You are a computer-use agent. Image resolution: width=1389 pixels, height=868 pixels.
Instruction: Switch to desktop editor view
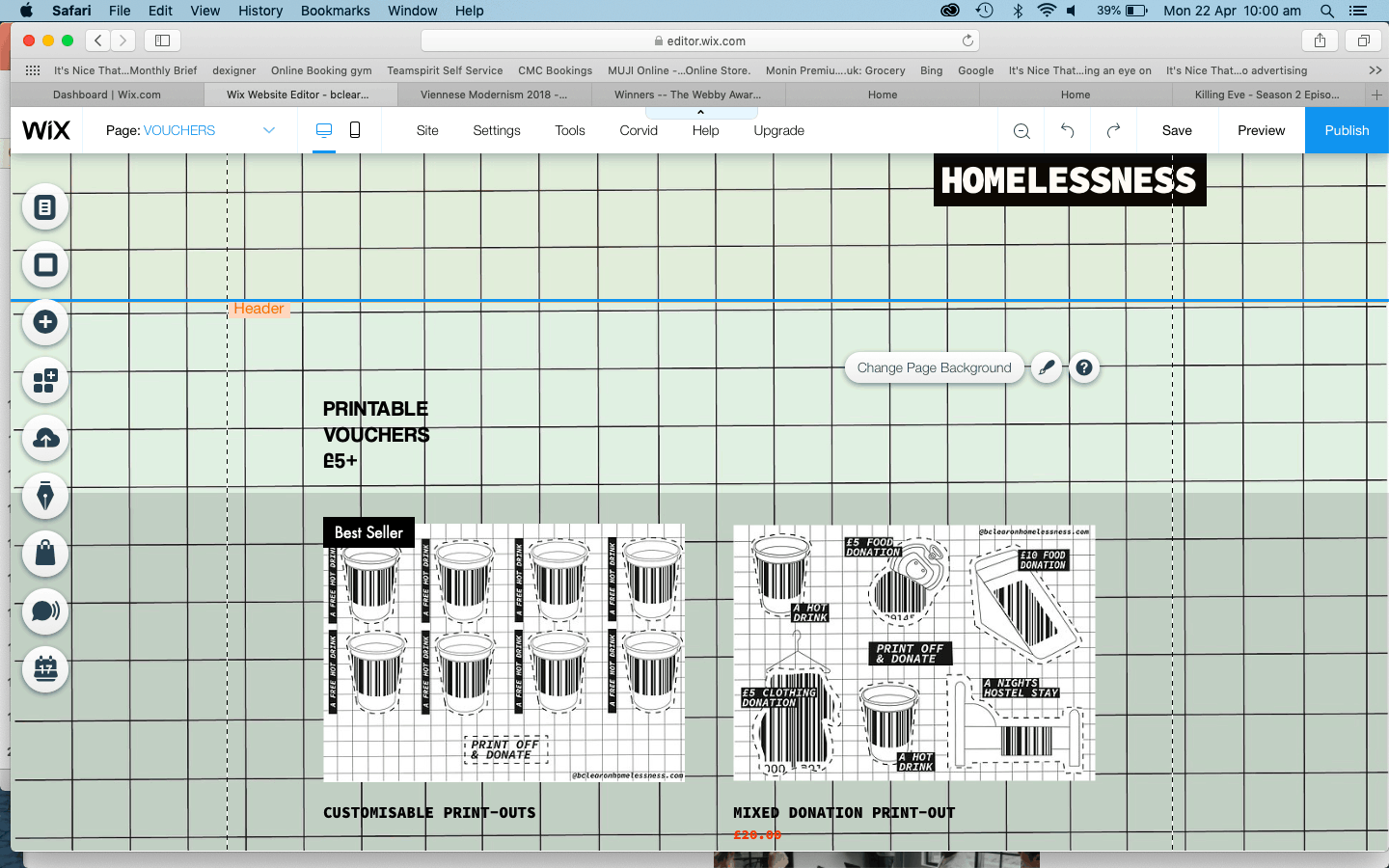(x=324, y=130)
